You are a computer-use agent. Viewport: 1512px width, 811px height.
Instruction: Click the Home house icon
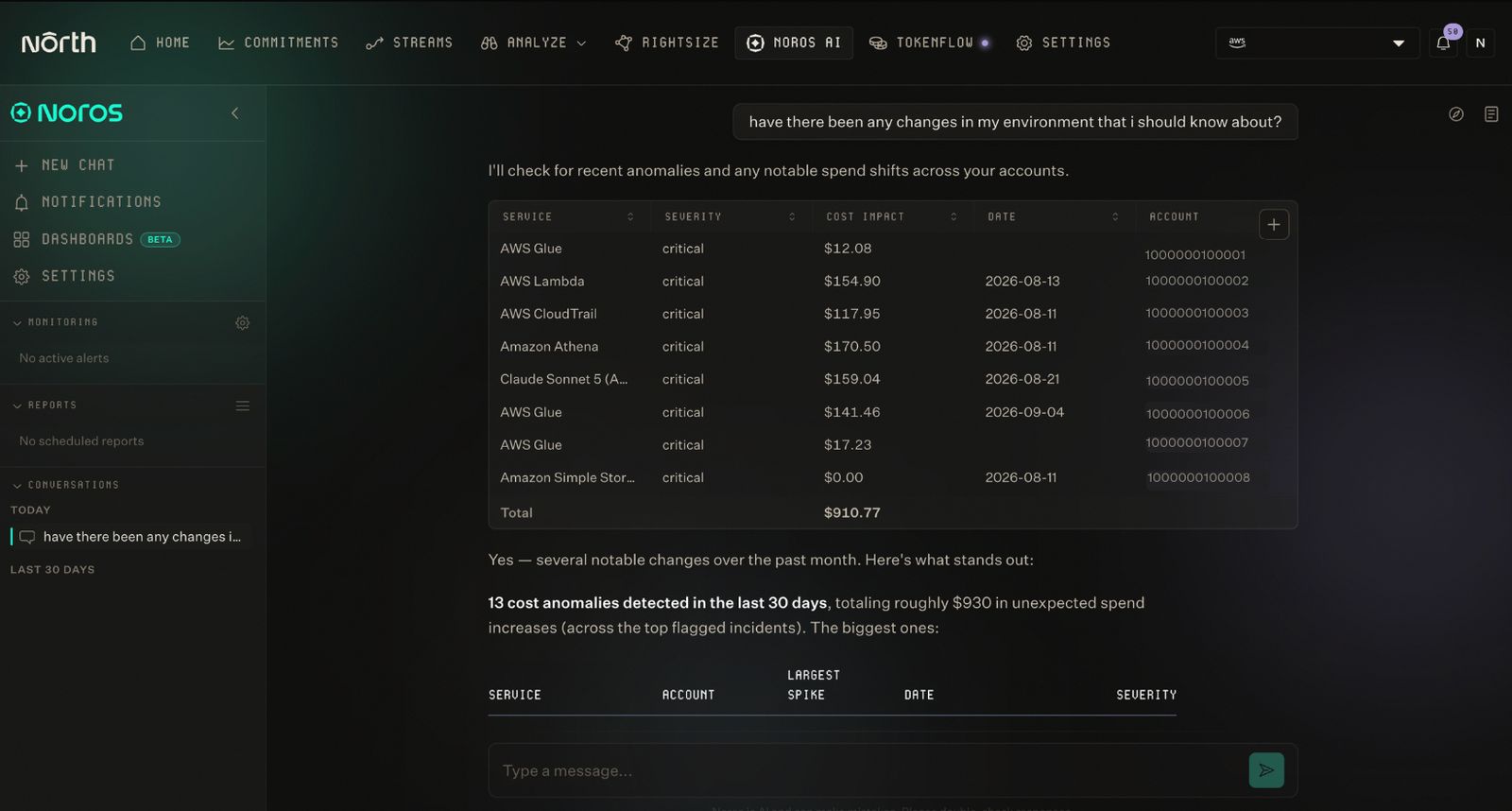tap(138, 43)
